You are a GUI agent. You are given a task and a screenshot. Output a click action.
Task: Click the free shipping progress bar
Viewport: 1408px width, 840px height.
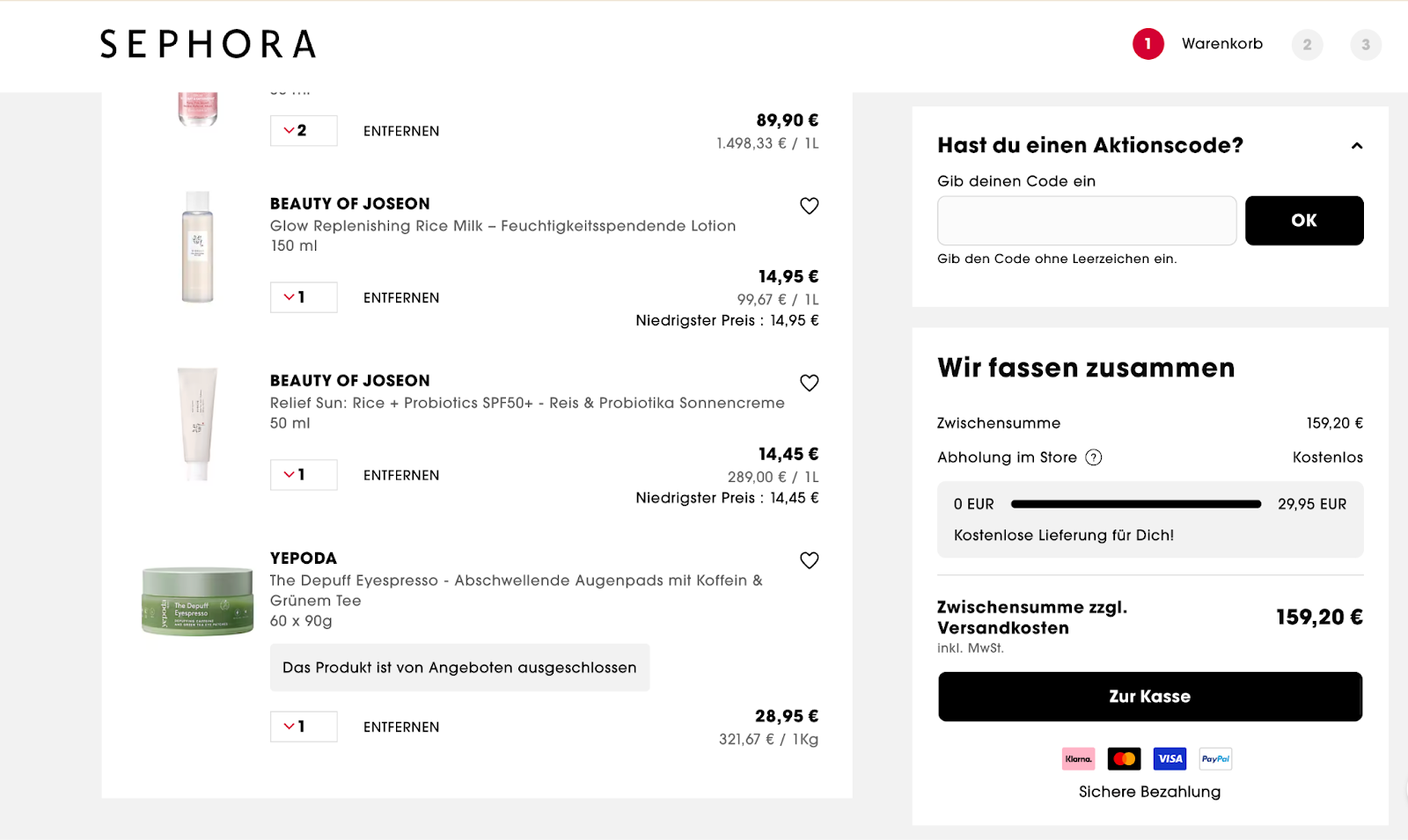[x=1135, y=504]
